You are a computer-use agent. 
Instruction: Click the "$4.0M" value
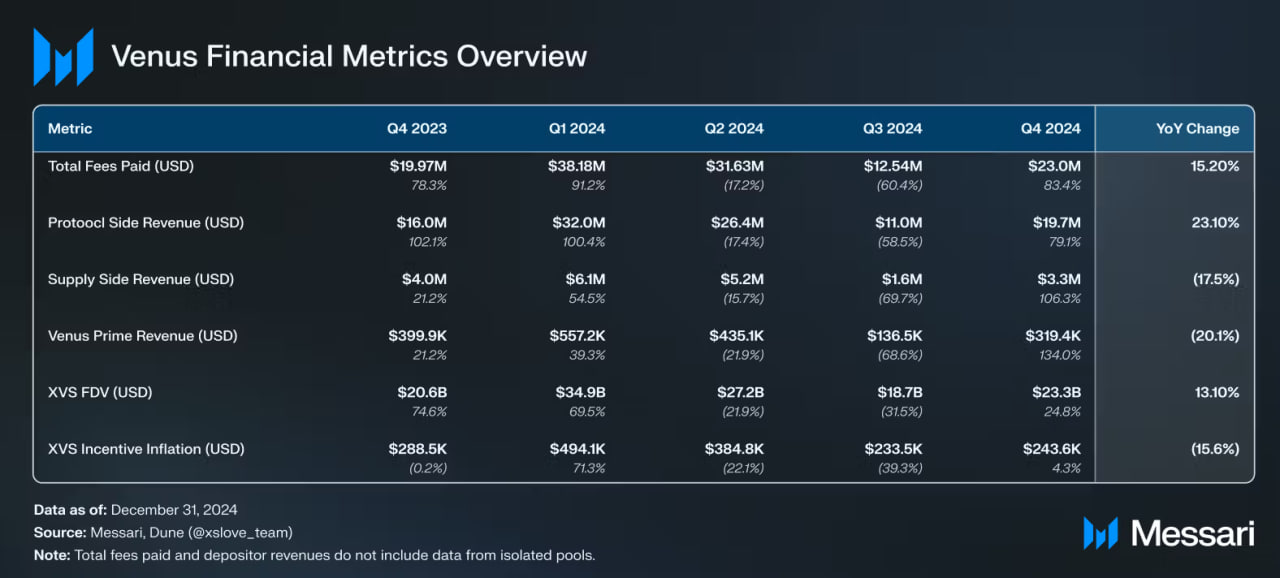(x=425, y=279)
